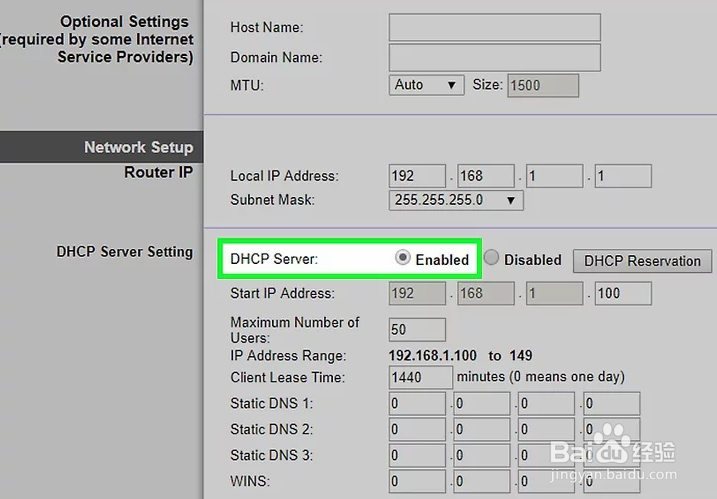Select the DHCP Server Enabled radio button
Screen dimensions: 717x499
[x=402, y=258]
